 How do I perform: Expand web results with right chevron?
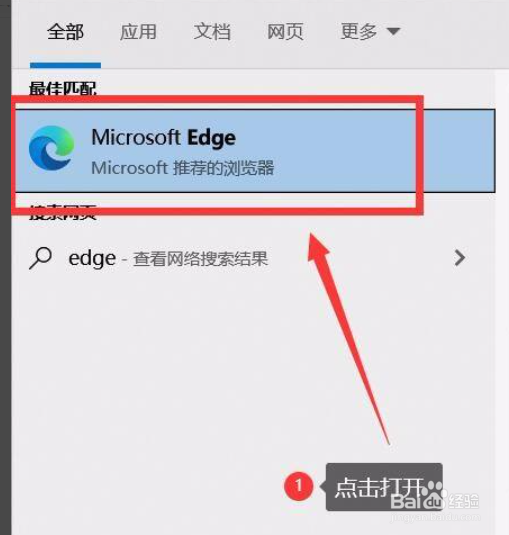point(460,258)
